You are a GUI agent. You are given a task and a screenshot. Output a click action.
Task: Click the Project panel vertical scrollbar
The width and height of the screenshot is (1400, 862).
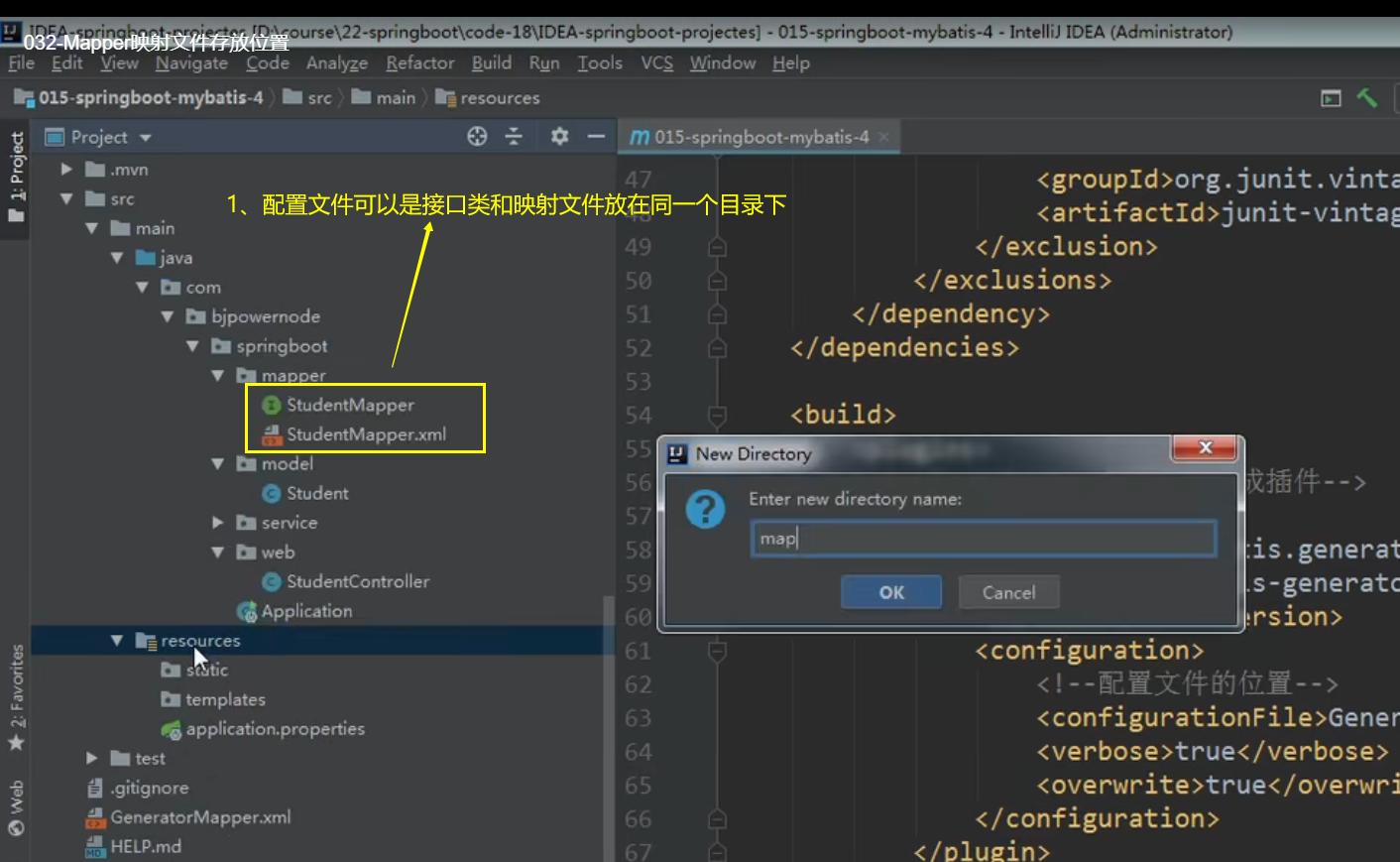coord(608,729)
